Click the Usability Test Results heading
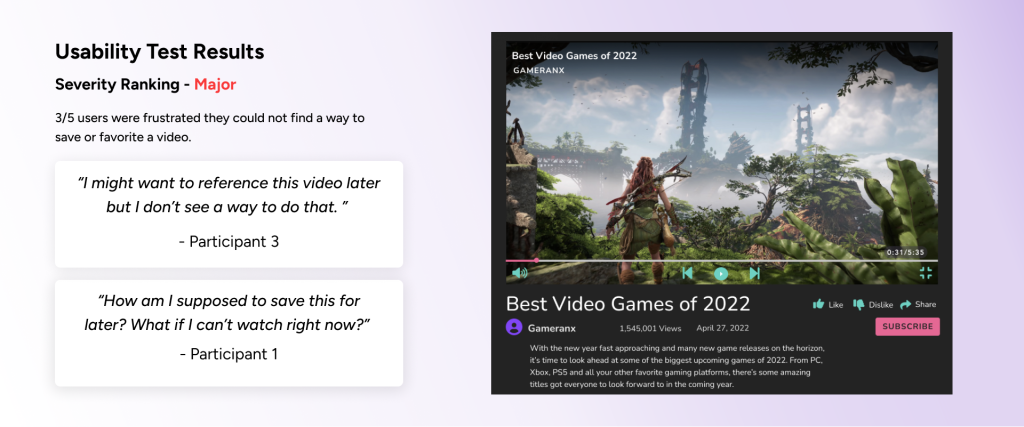 159,52
